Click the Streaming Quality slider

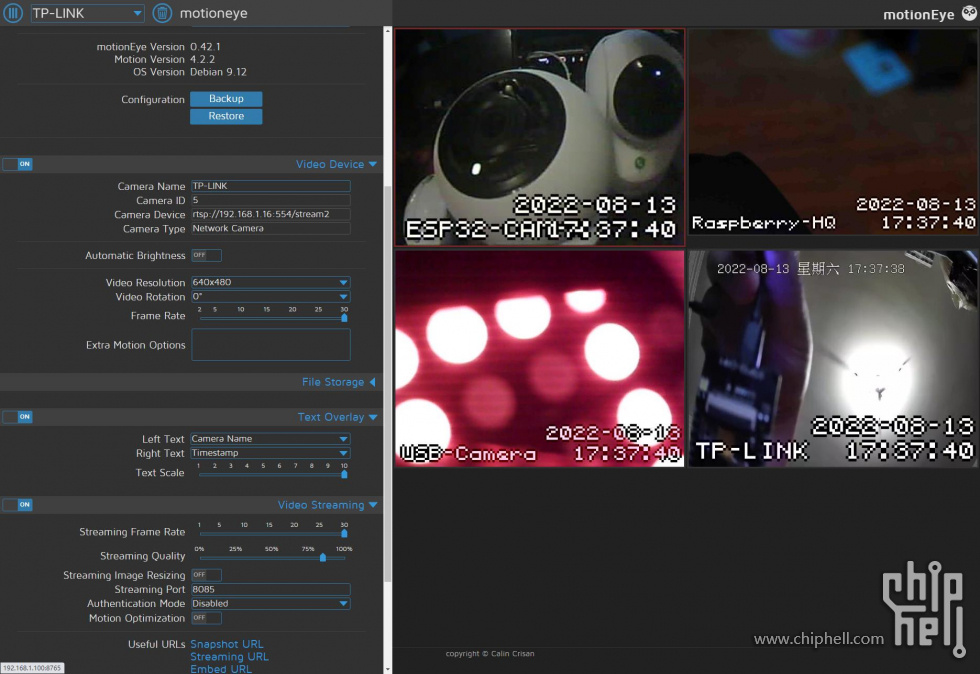click(272, 558)
